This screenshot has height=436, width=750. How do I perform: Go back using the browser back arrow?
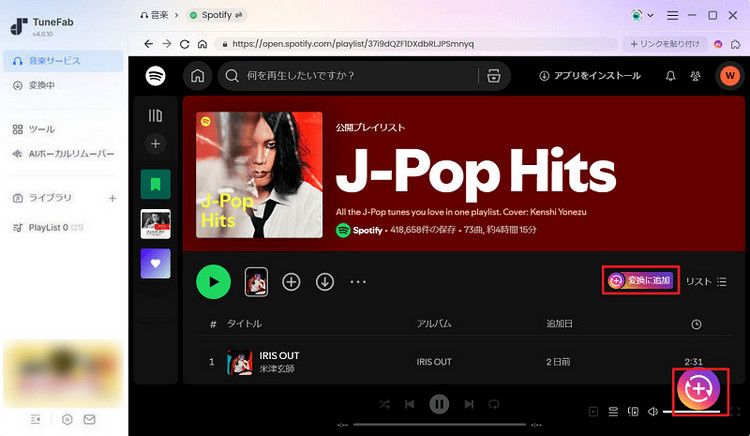pos(149,44)
